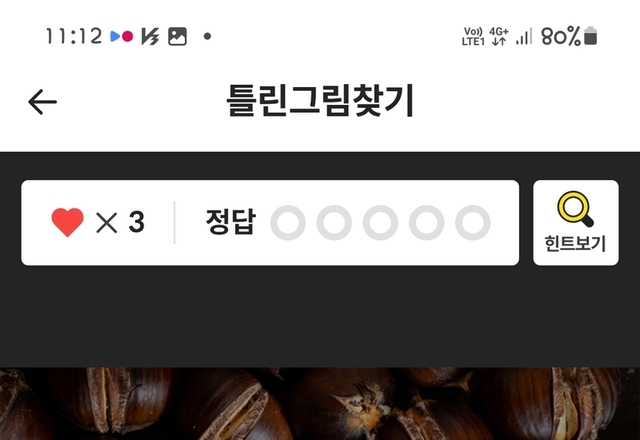The height and width of the screenshot is (440, 640).
Task: Tap the 힌트보기 label text
Action: (x=576, y=244)
